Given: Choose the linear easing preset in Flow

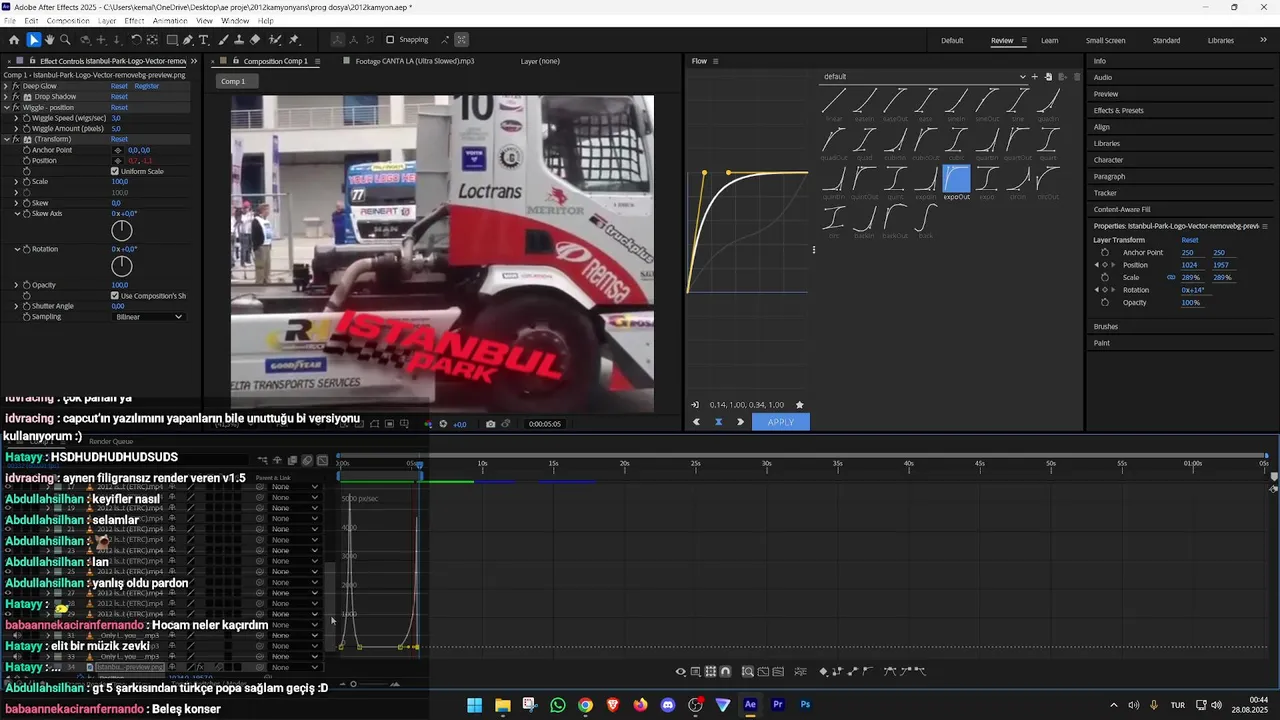Looking at the screenshot, I should [834, 104].
